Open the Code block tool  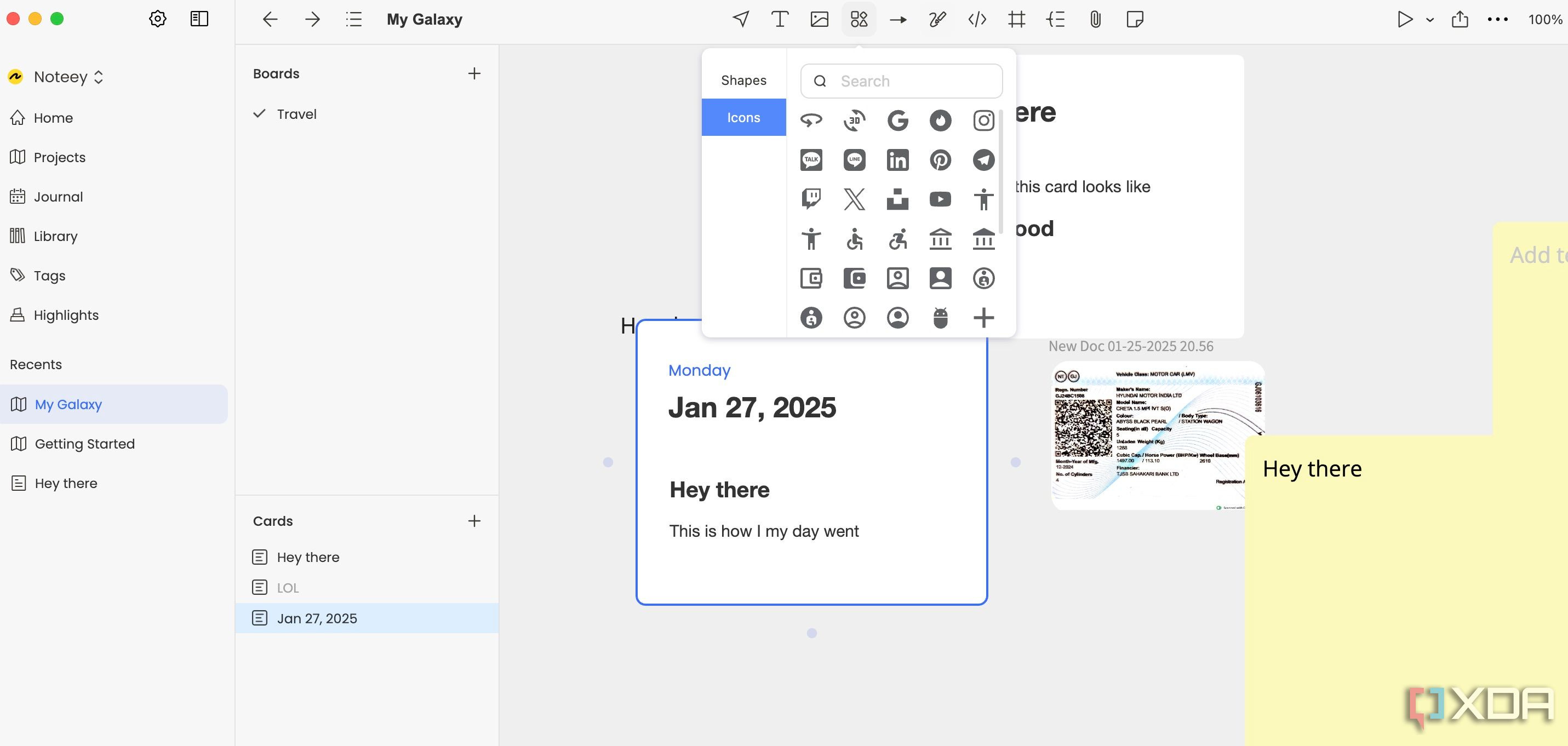[977, 20]
